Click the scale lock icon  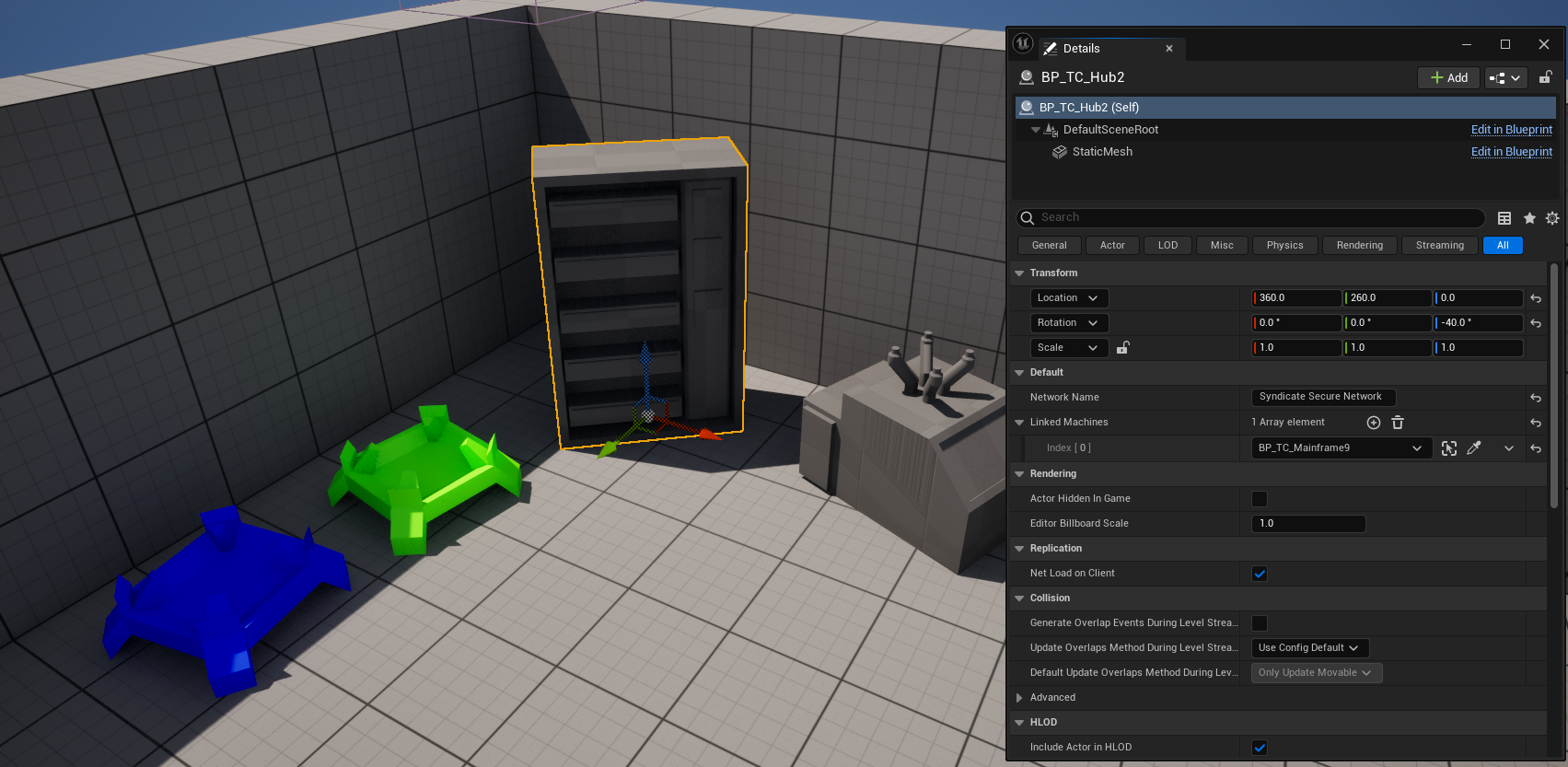pos(1123,348)
